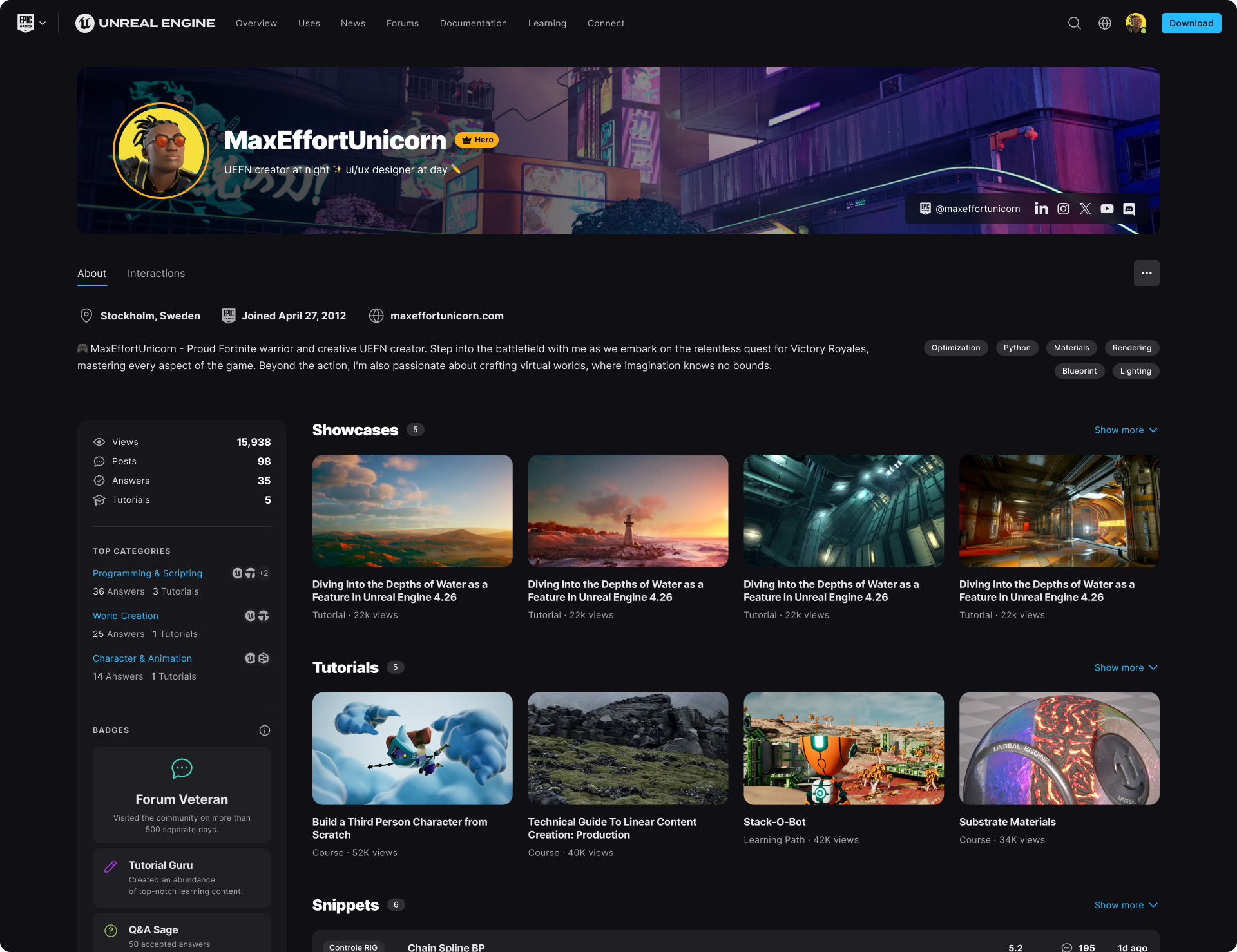Expand Showcases with Show more
1237x952 pixels.
click(x=1126, y=430)
